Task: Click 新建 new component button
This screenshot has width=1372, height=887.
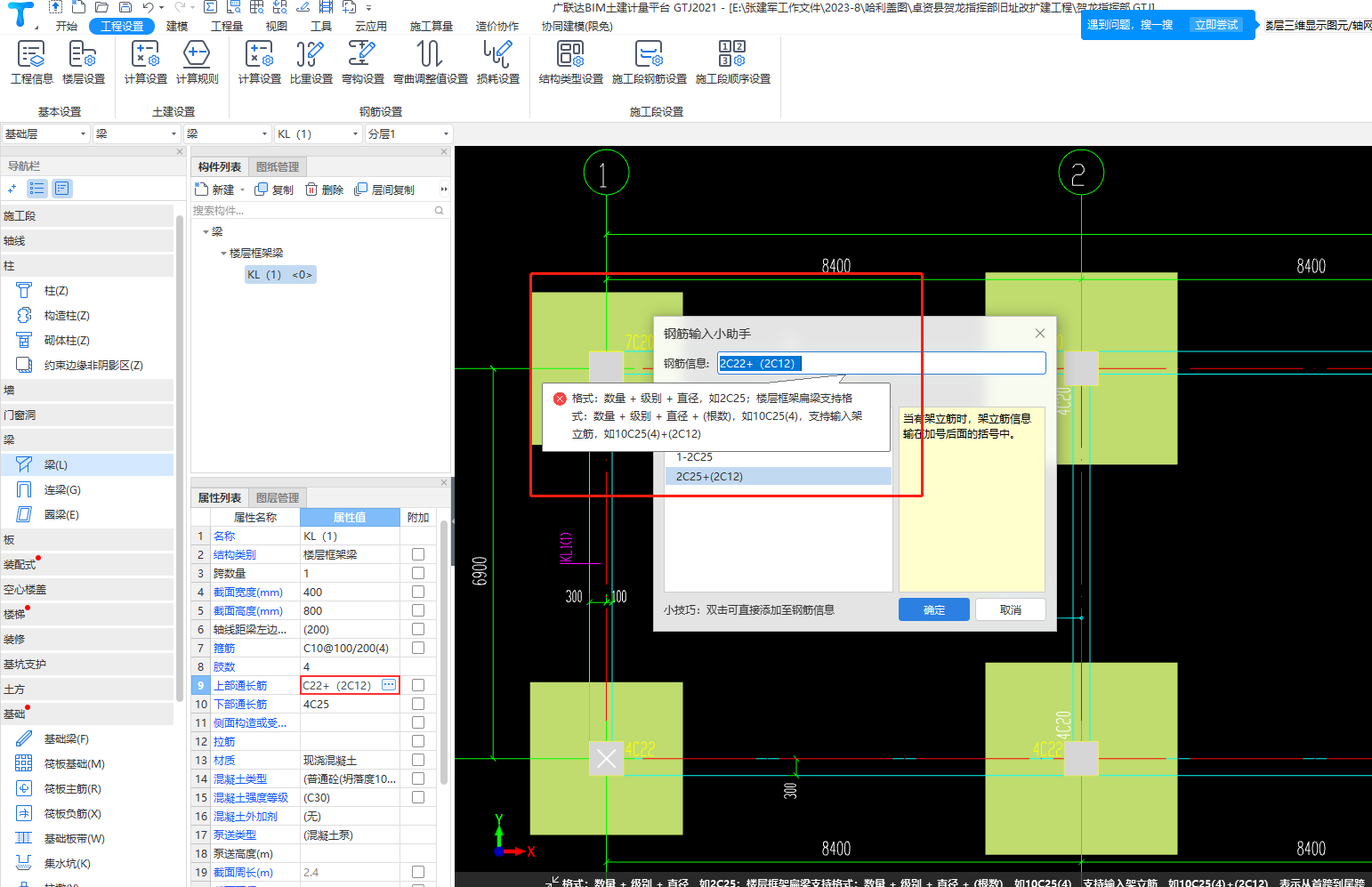Action: (214, 189)
